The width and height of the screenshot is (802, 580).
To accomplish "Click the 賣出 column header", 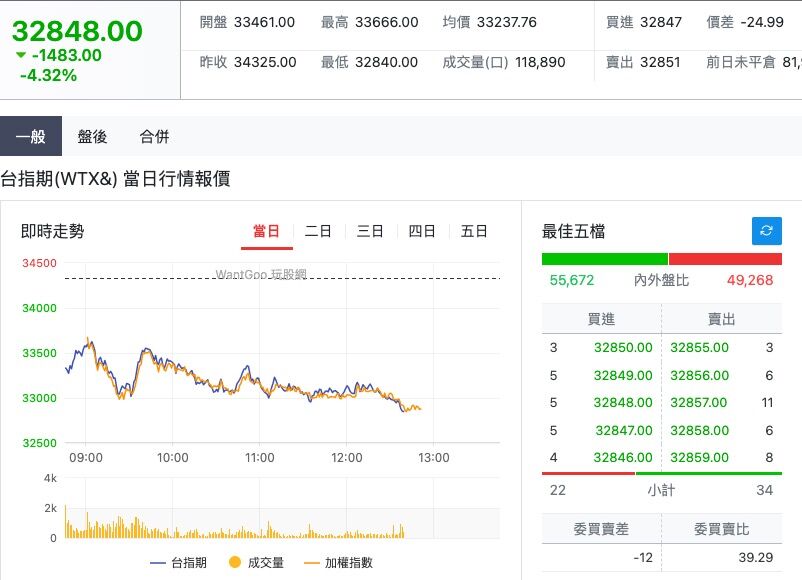I will point(722,319).
